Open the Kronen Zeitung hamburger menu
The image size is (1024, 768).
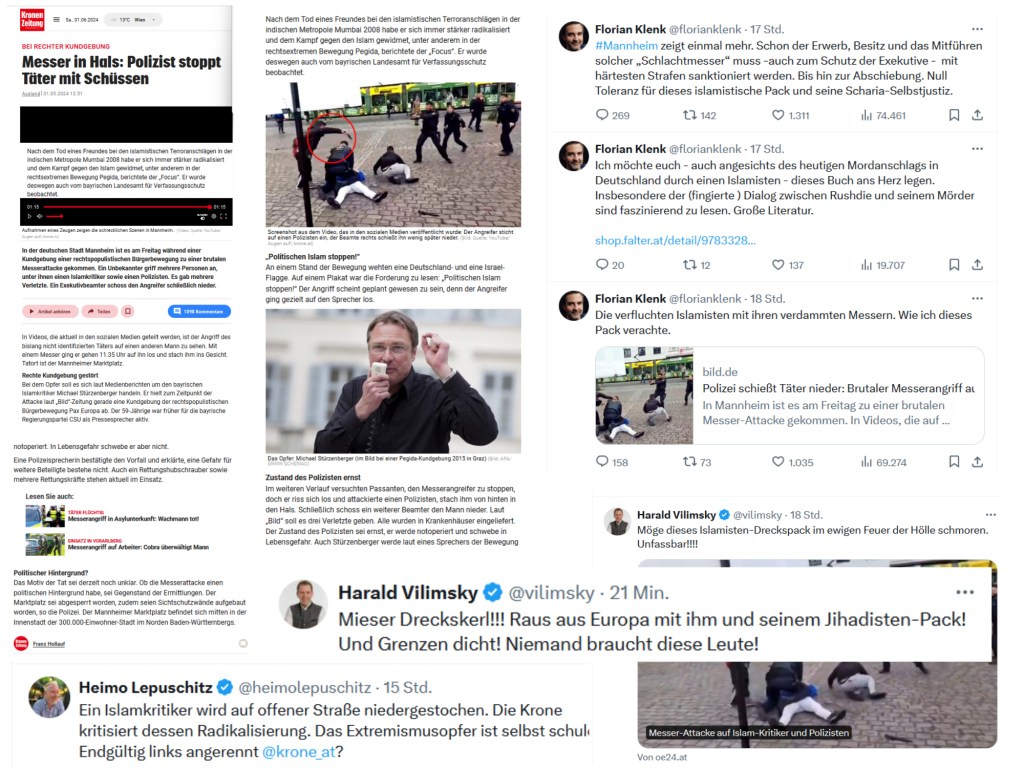[x=56, y=20]
